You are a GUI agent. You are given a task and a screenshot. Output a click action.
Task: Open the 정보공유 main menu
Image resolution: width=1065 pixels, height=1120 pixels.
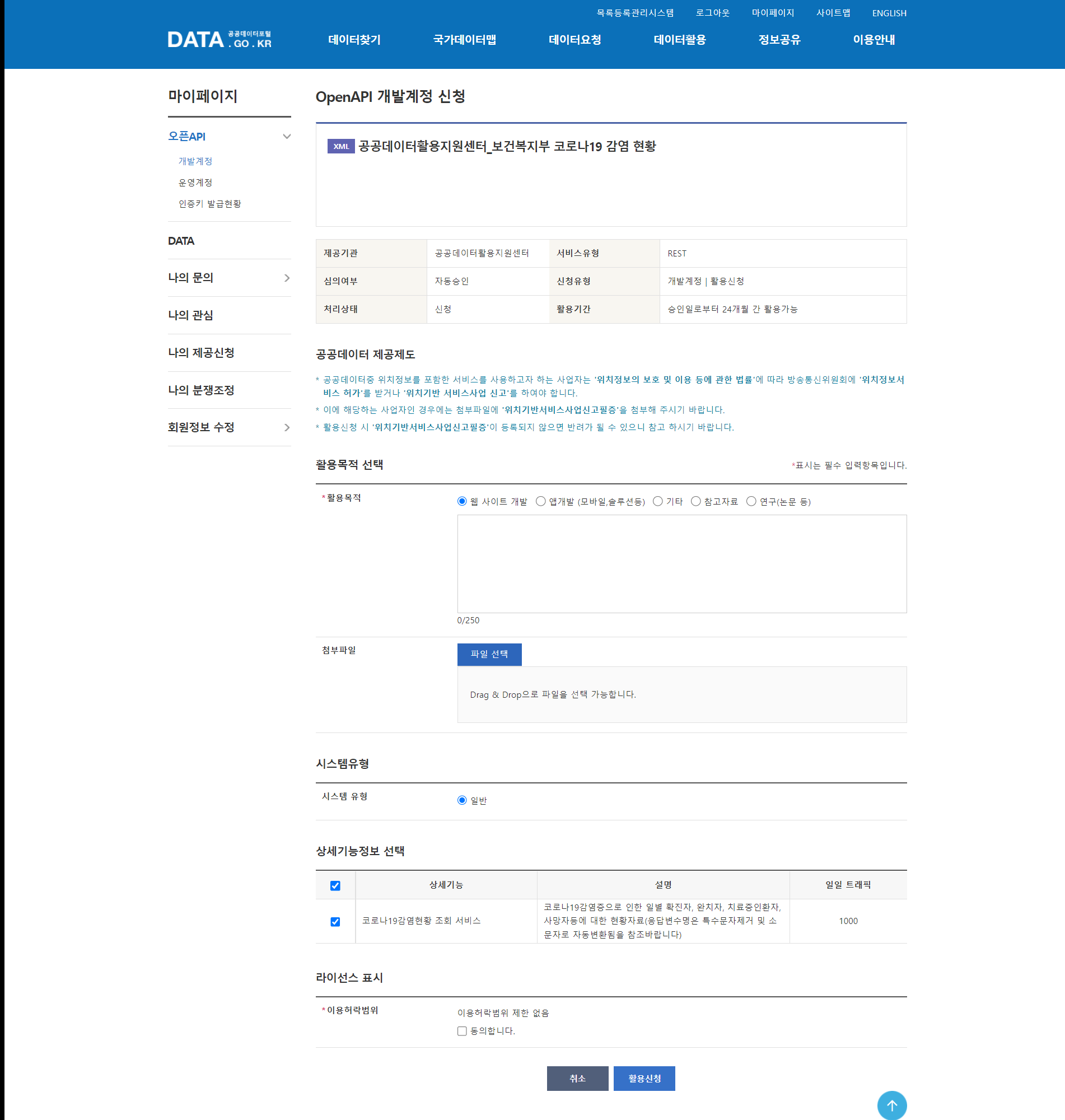point(779,40)
